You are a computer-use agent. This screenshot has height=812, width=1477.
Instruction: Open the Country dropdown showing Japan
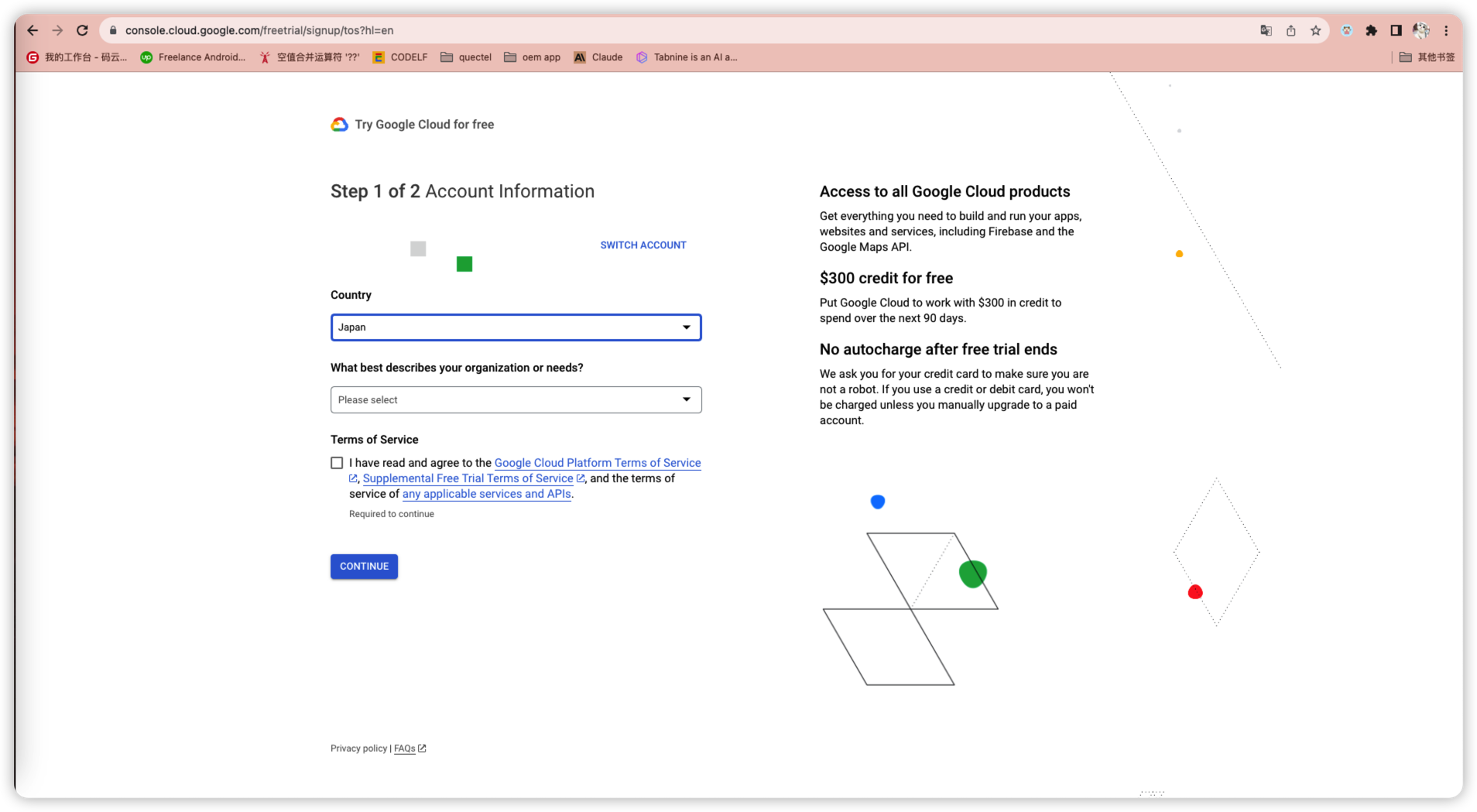click(516, 327)
